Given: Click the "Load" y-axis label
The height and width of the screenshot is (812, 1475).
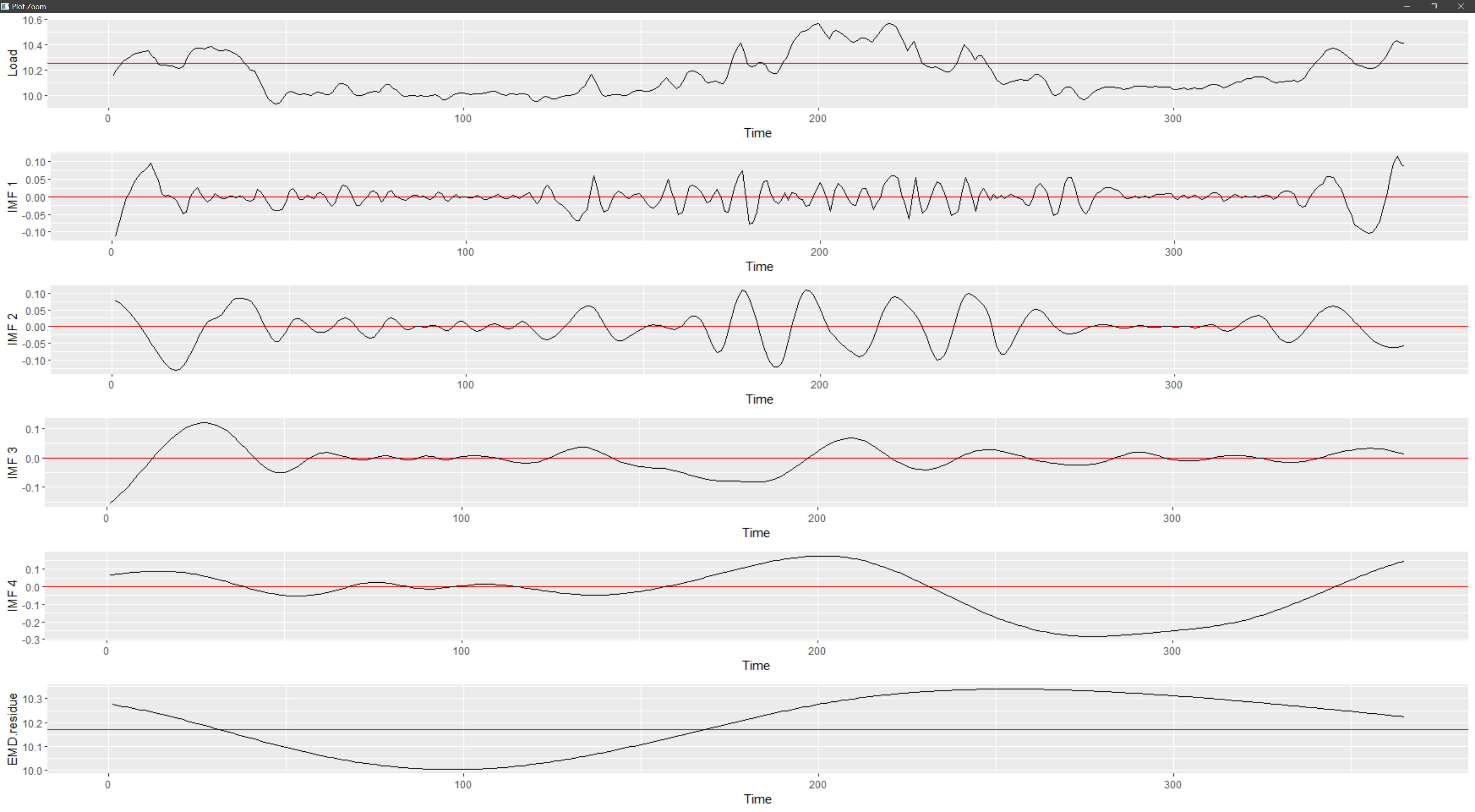Looking at the screenshot, I should (x=12, y=63).
